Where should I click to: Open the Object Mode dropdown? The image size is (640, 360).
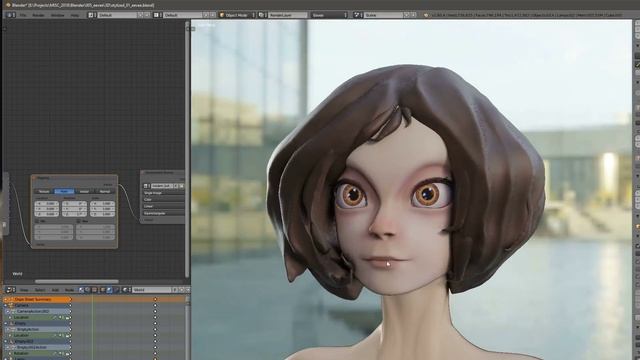pyautogui.click(x=237, y=15)
